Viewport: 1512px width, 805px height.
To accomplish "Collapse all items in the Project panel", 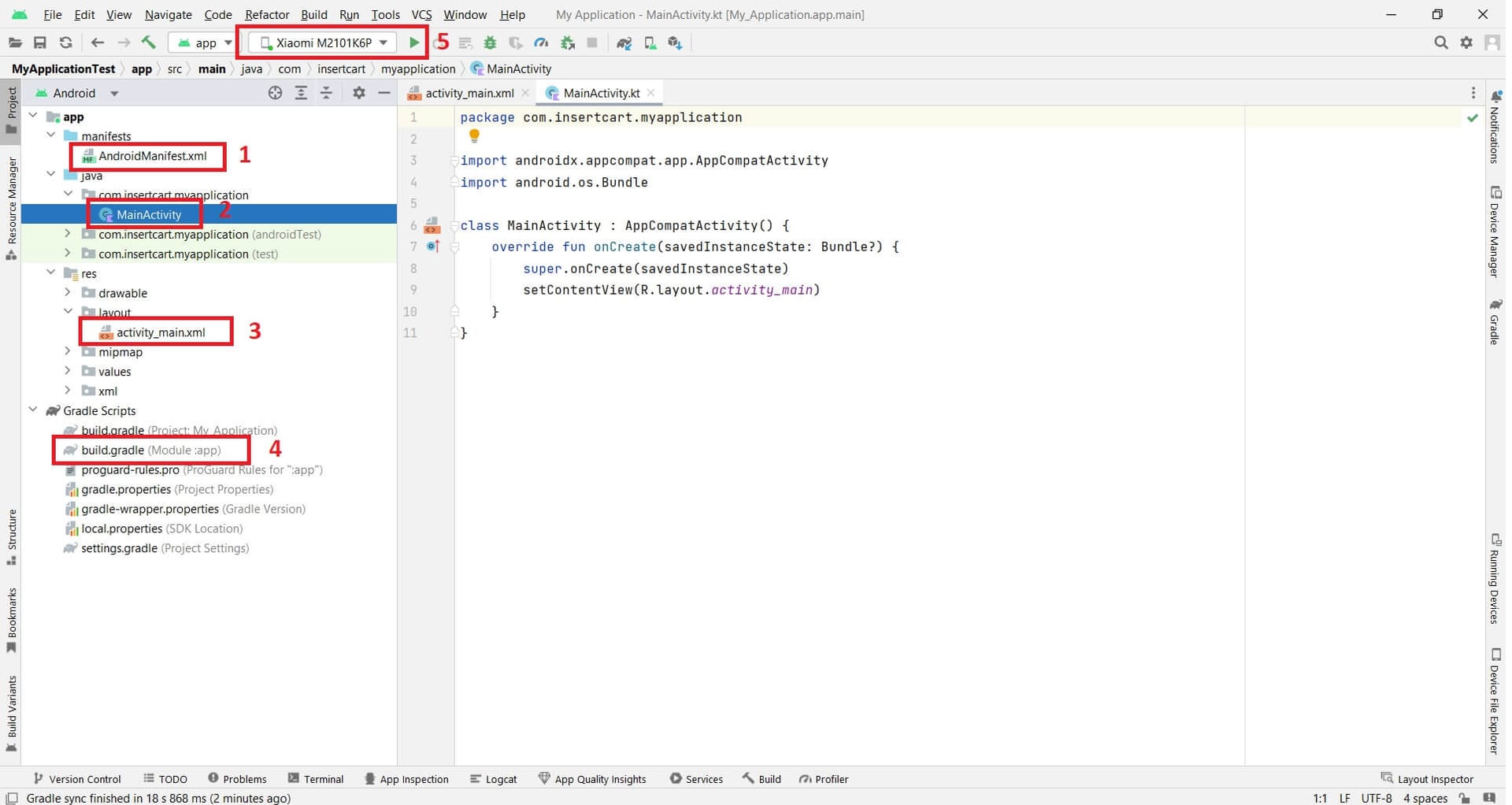I will click(x=326, y=93).
